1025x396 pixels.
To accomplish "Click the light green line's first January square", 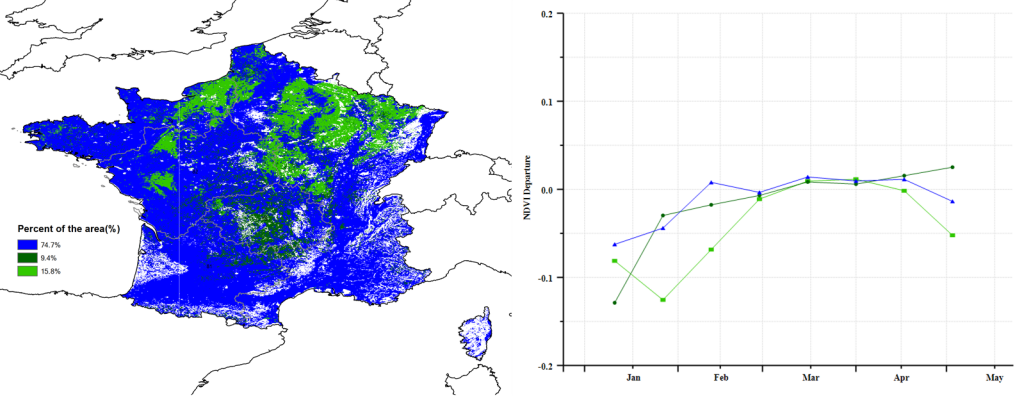I will (x=614, y=261).
